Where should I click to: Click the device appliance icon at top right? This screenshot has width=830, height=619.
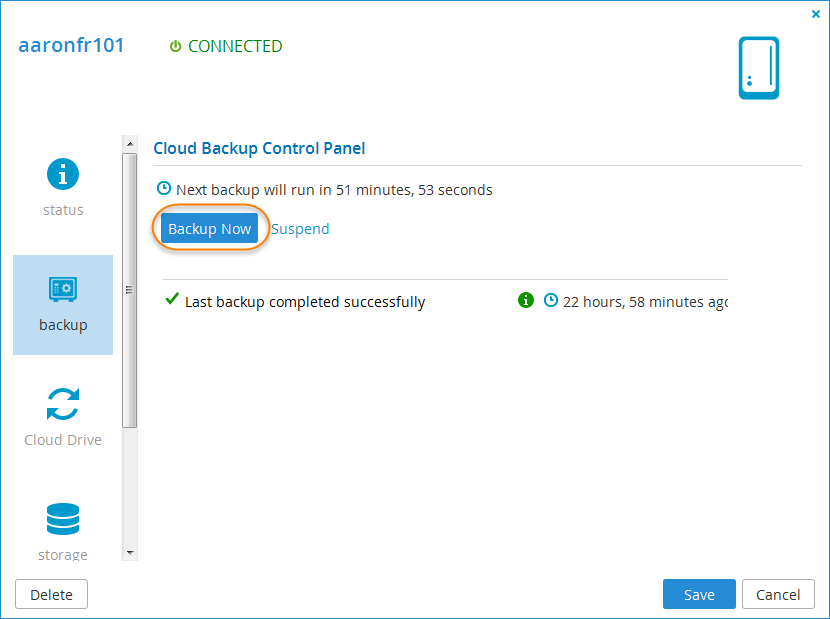coord(759,68)
